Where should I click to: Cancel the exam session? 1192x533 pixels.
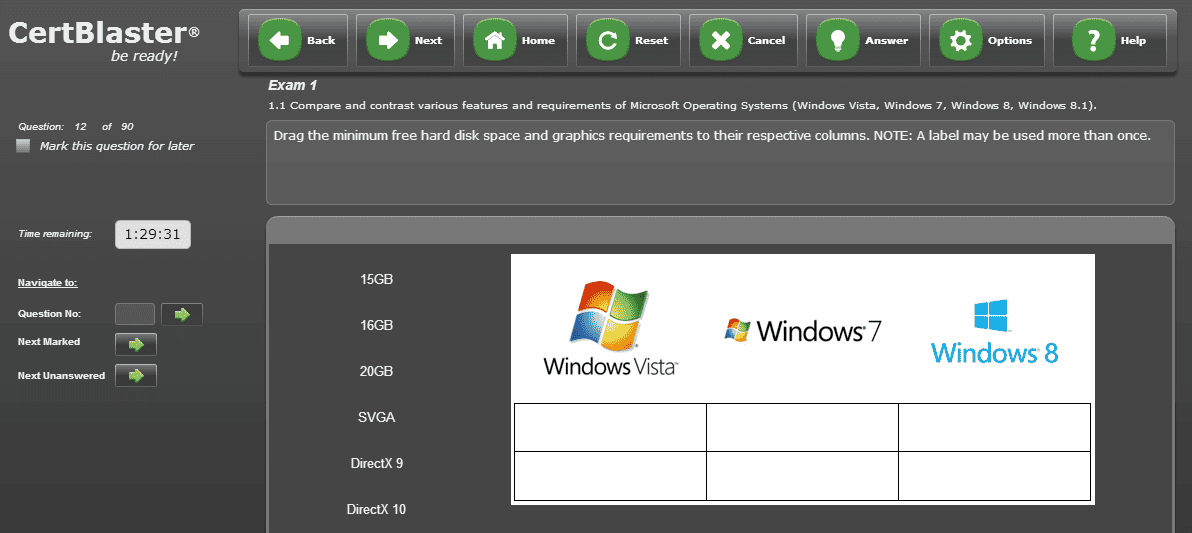[x=743, y=40]
